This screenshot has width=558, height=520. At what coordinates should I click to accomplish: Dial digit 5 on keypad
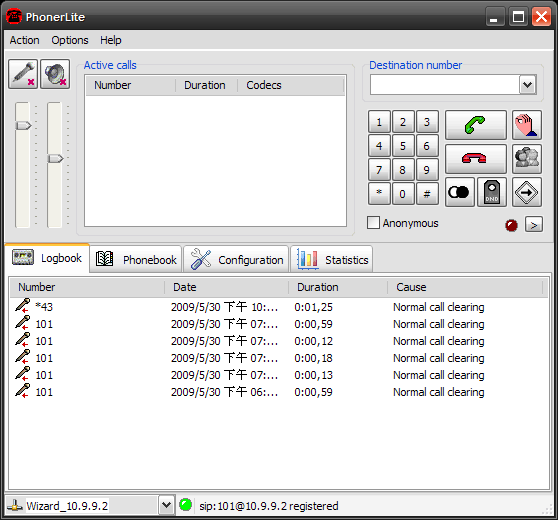click(403, 146)
